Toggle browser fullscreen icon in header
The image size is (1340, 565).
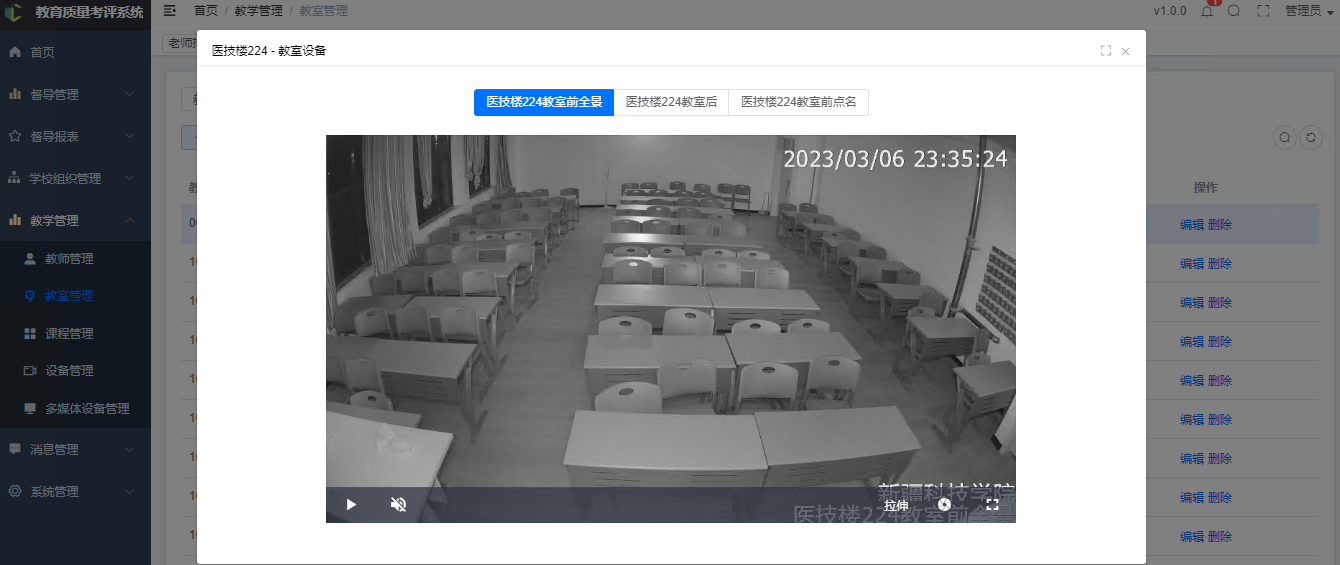tap(1263, 11)
